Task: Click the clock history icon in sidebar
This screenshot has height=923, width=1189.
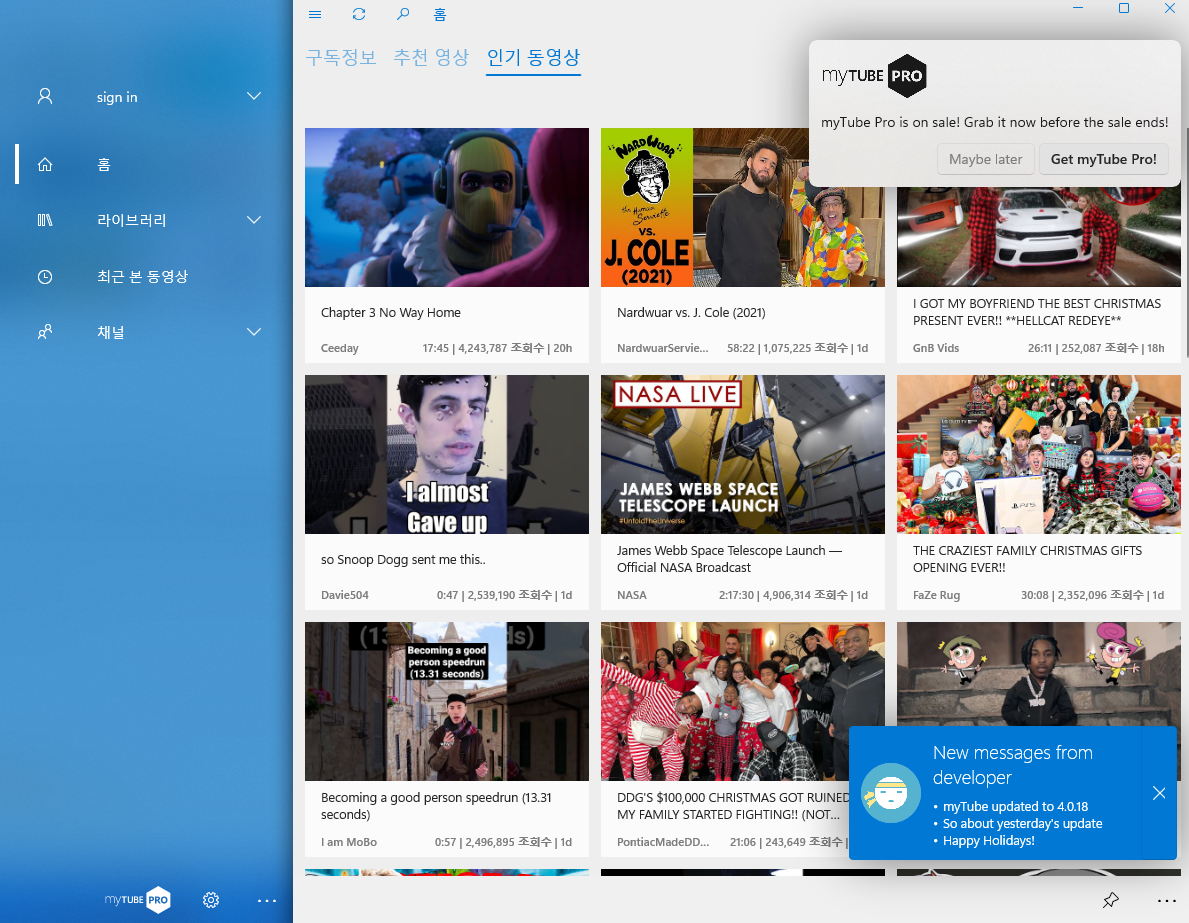Action: pyautogui.click(x=45, y=277)
